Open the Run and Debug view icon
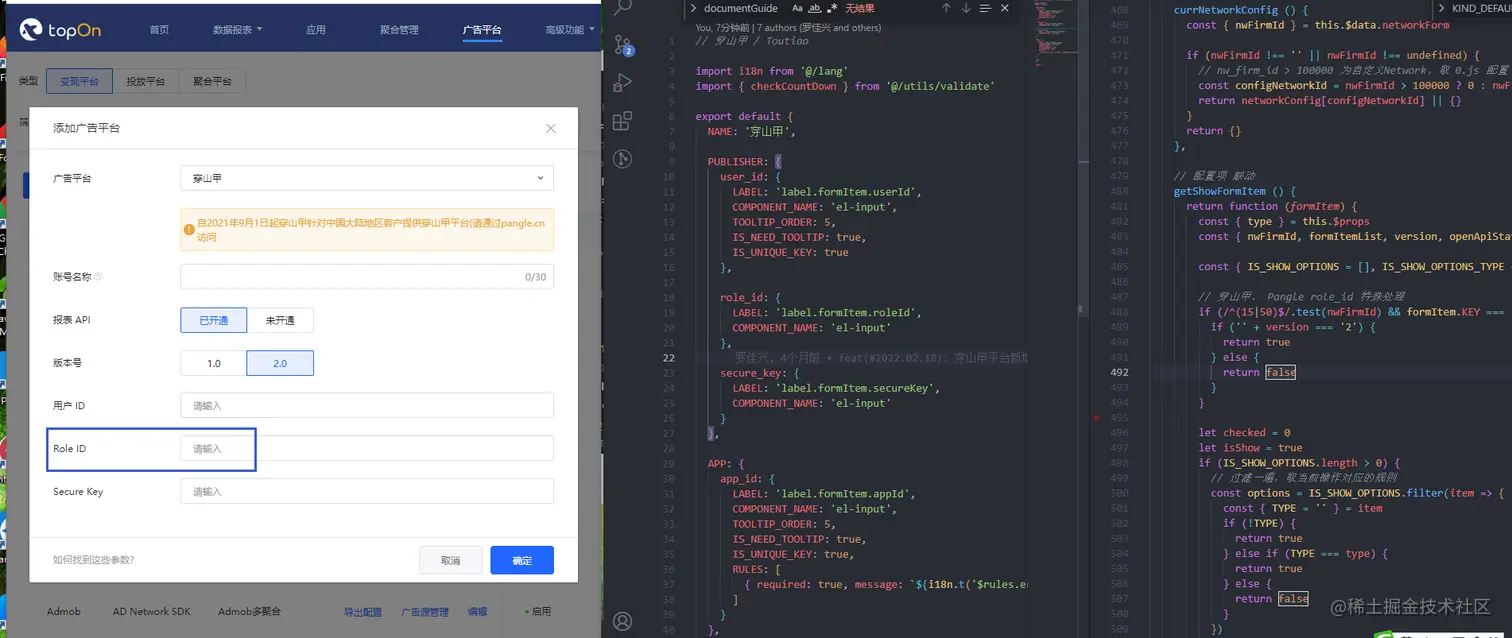Screen dimensions: 1512x638 (622, 83)
